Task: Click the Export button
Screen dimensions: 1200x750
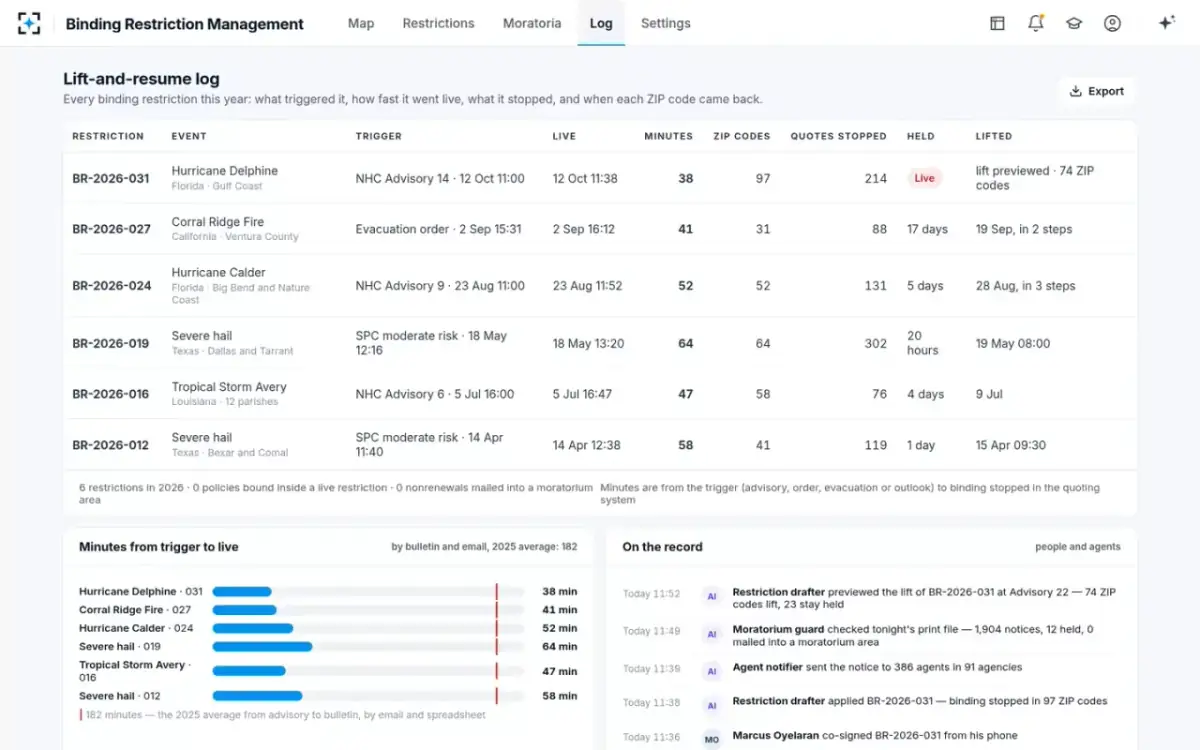Action: tap(1096, 91)
